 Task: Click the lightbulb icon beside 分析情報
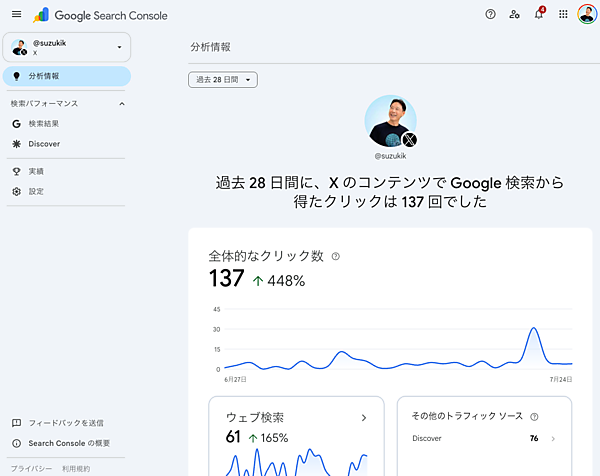click(x=16, y=76)
